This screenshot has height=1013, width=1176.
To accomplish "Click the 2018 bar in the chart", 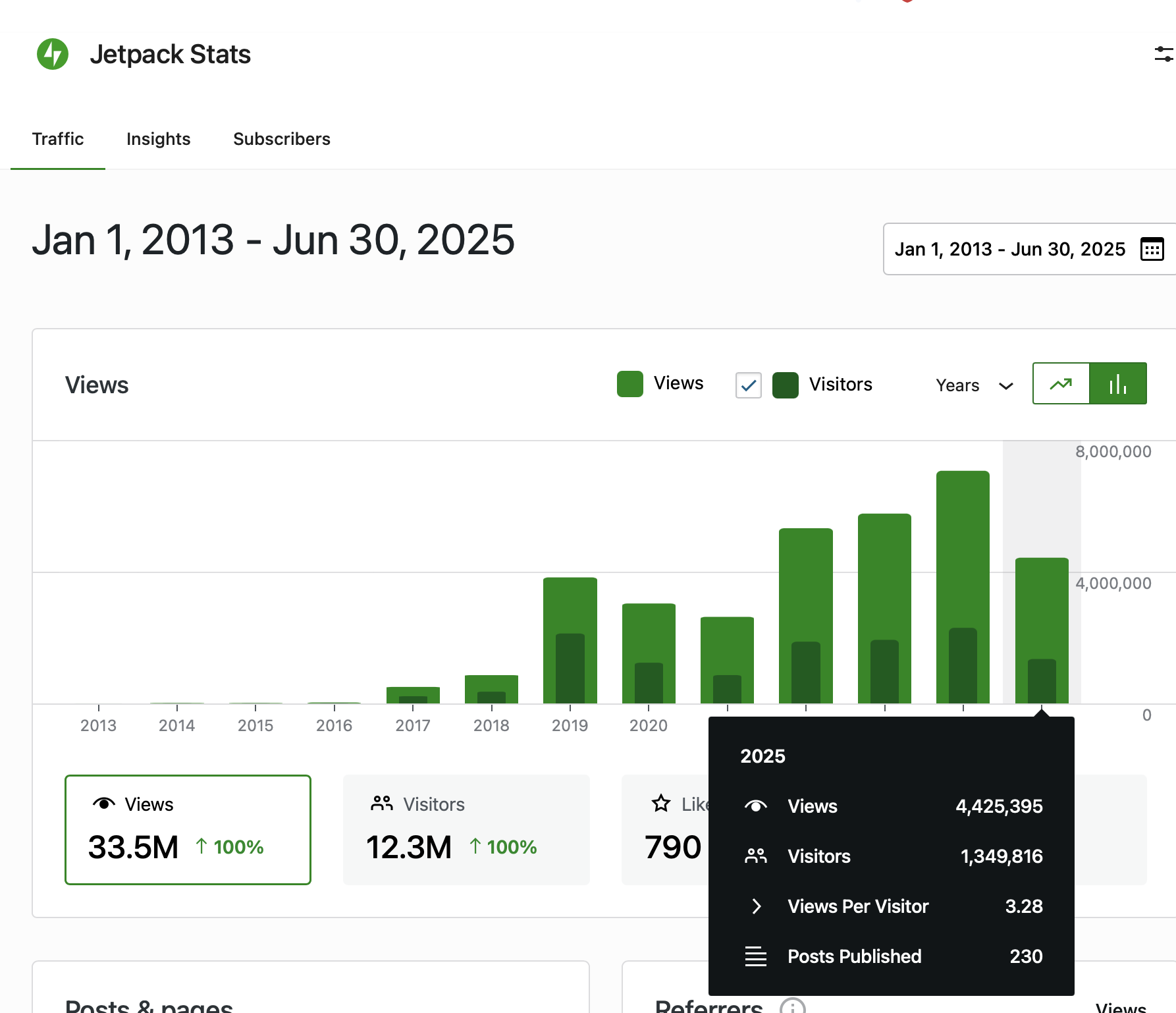I will pos(491,689).
